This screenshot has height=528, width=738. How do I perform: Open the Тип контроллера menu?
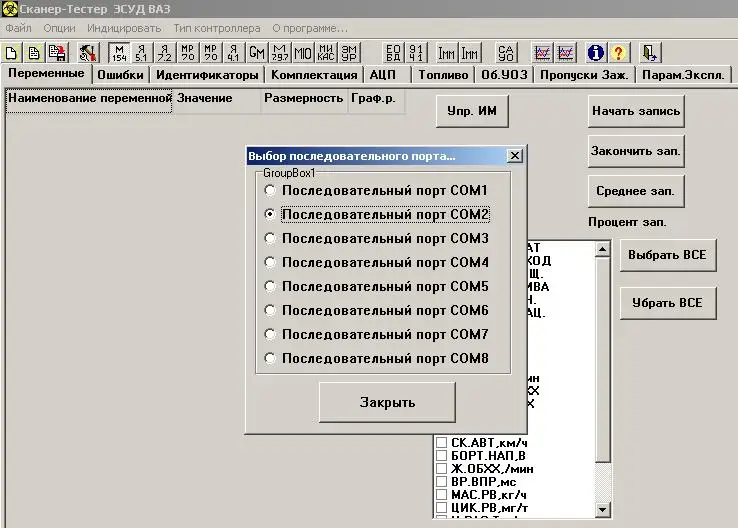click(x=217, y=28)
